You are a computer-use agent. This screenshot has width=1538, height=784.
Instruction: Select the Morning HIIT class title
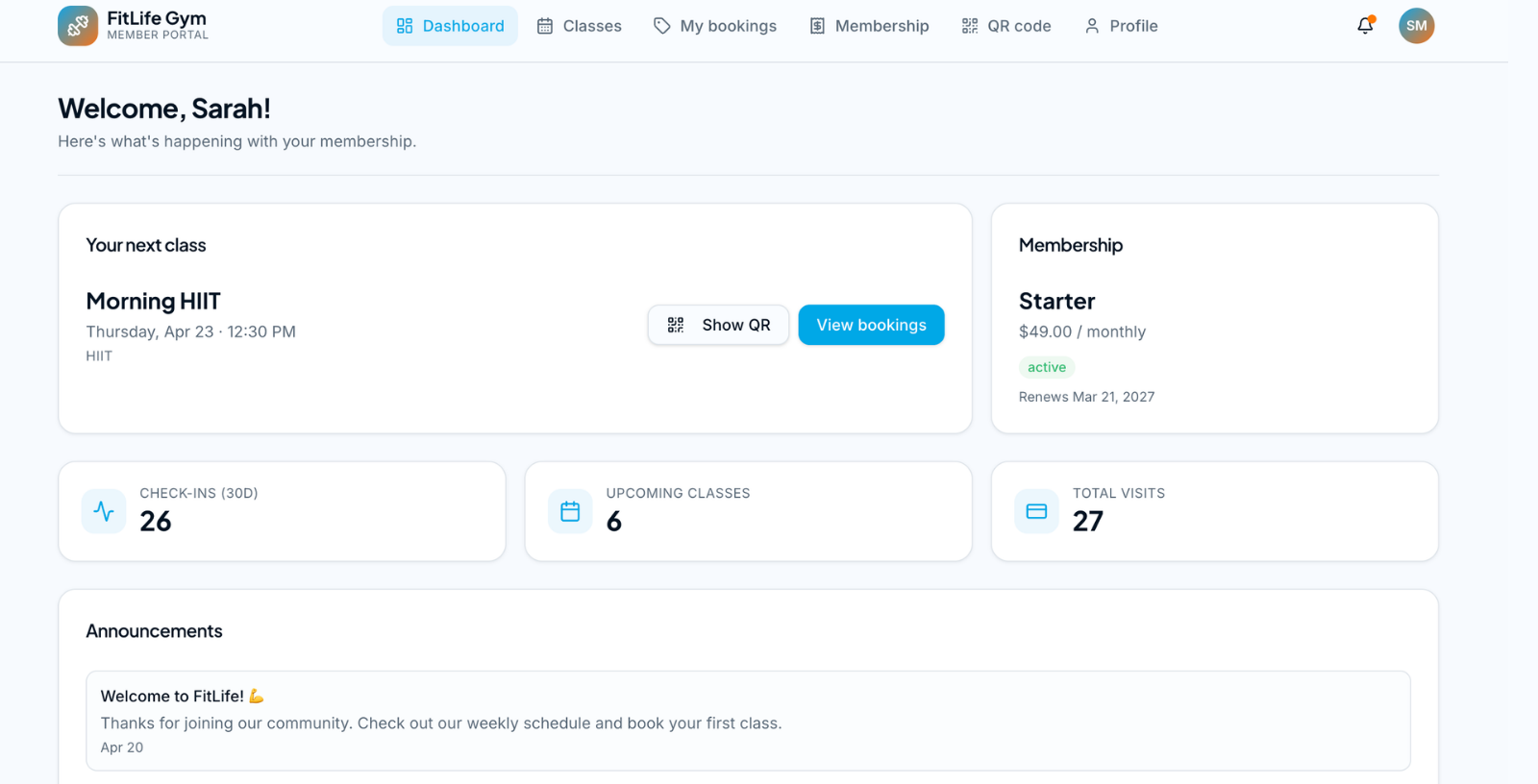pos(153,301)
